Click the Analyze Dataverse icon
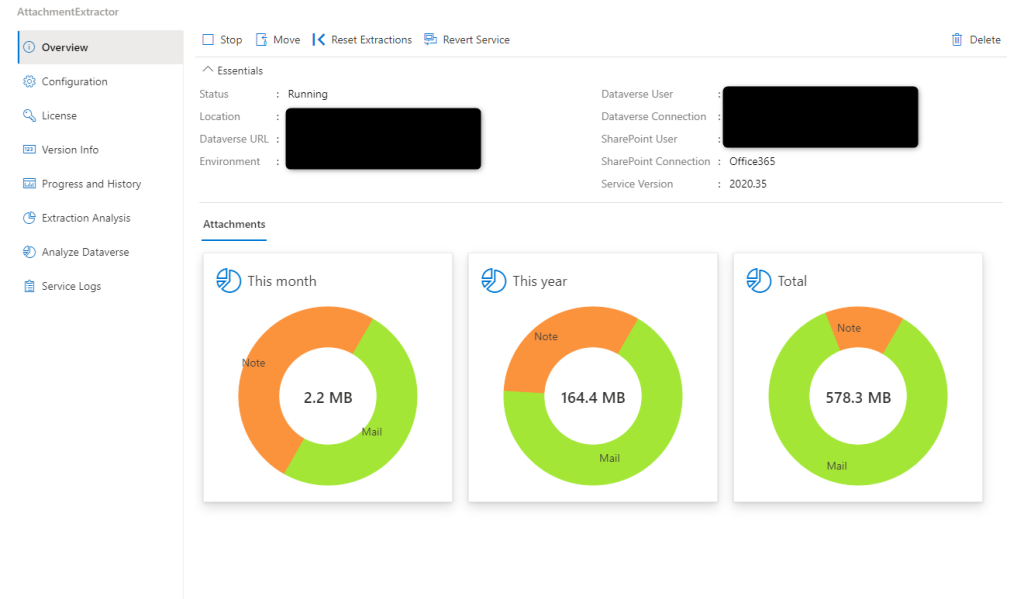The width and height of the screenshot is (1024, 599). [29, 251]
